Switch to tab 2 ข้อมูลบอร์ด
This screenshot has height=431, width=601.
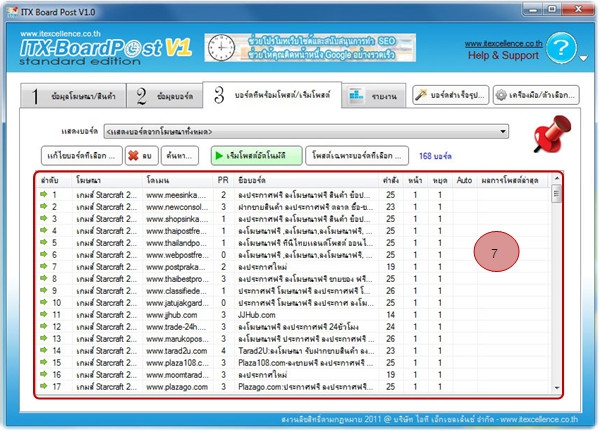coord(164,96)
